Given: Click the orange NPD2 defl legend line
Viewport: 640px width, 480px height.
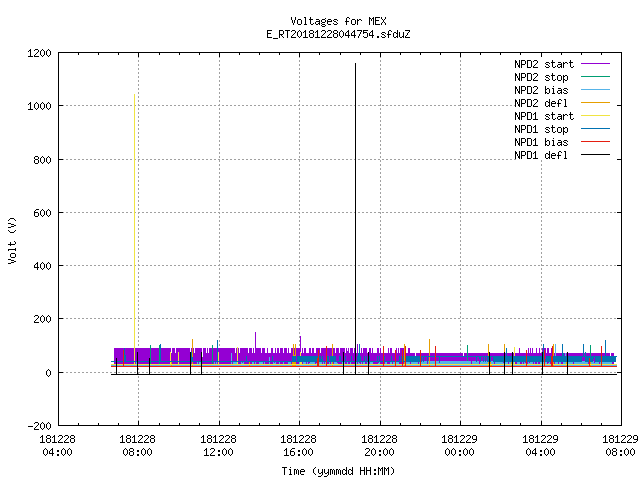Looking at the screenshot, I should point(596,103).
